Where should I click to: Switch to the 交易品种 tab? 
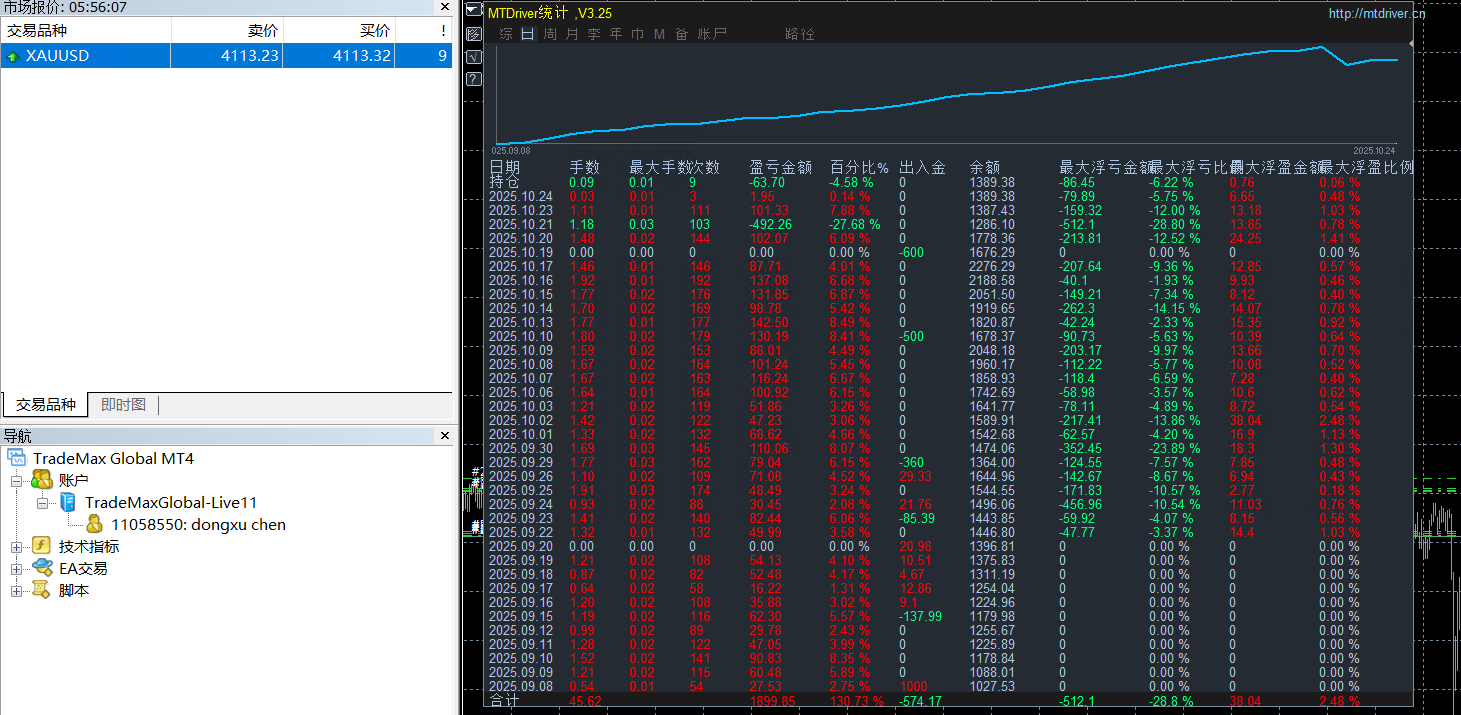46,405
